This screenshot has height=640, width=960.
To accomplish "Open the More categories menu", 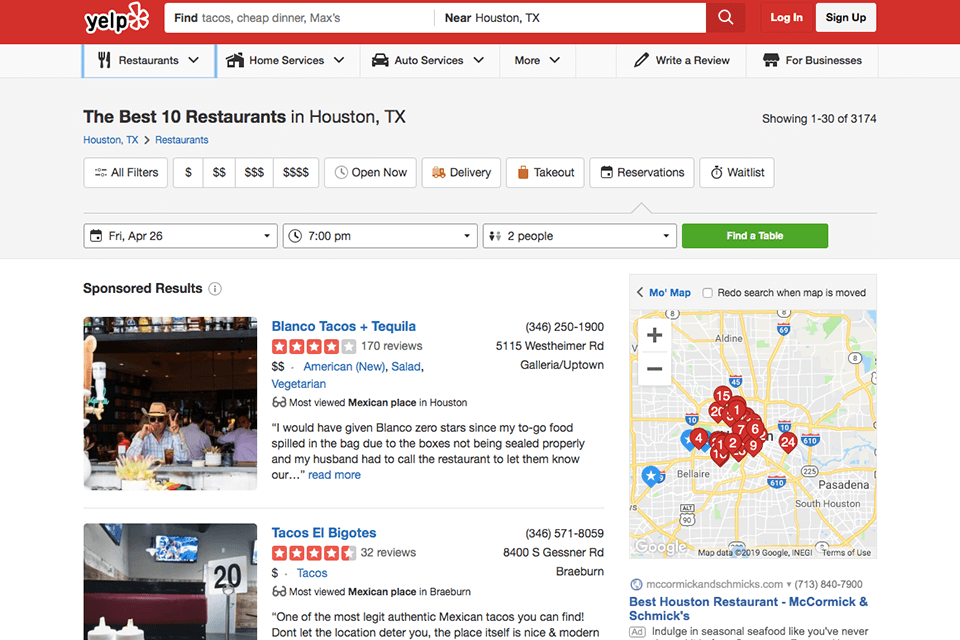I will click(536, 60).
